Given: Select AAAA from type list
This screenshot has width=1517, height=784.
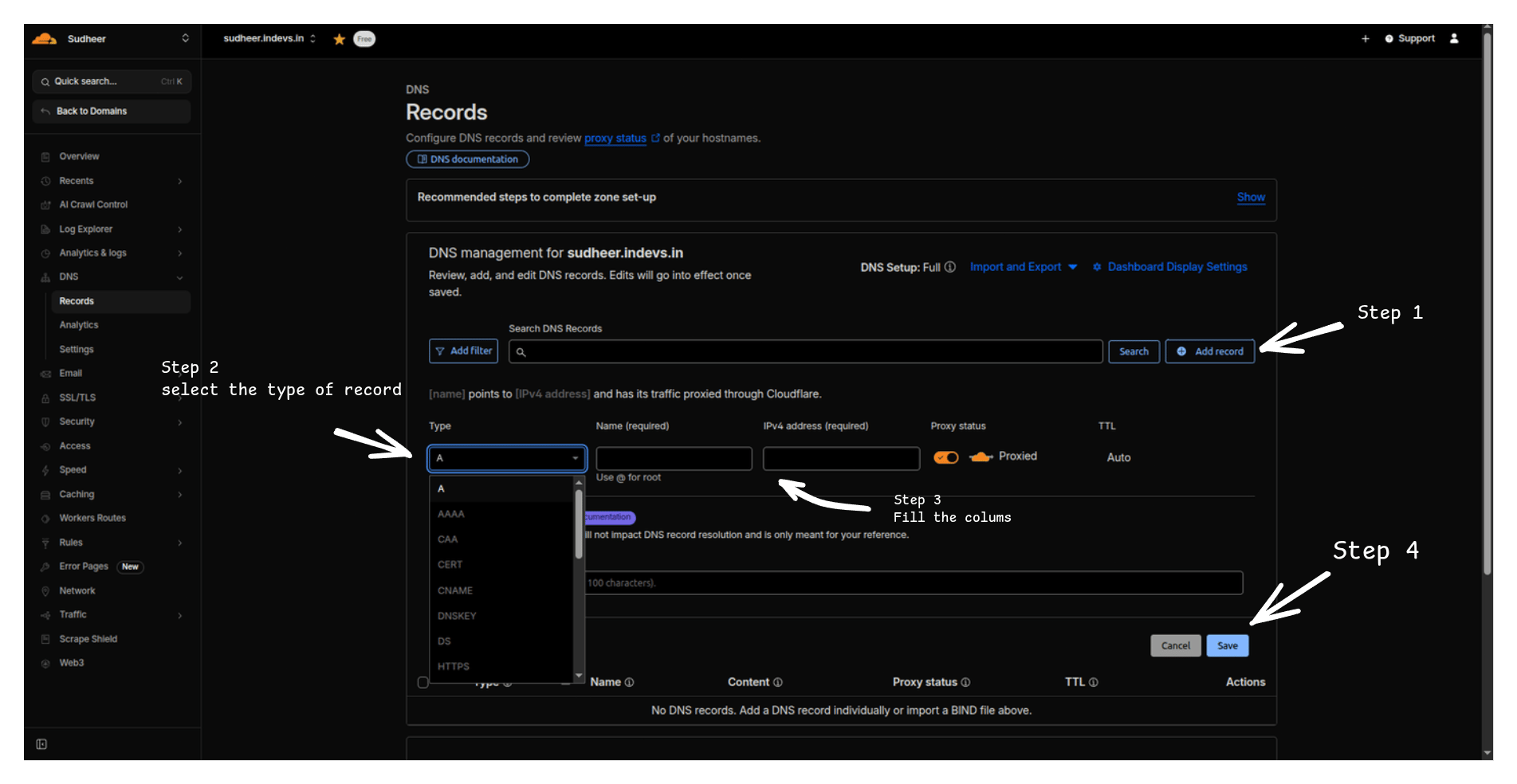Looking at the screenshot, I should [x=501, y=514].
